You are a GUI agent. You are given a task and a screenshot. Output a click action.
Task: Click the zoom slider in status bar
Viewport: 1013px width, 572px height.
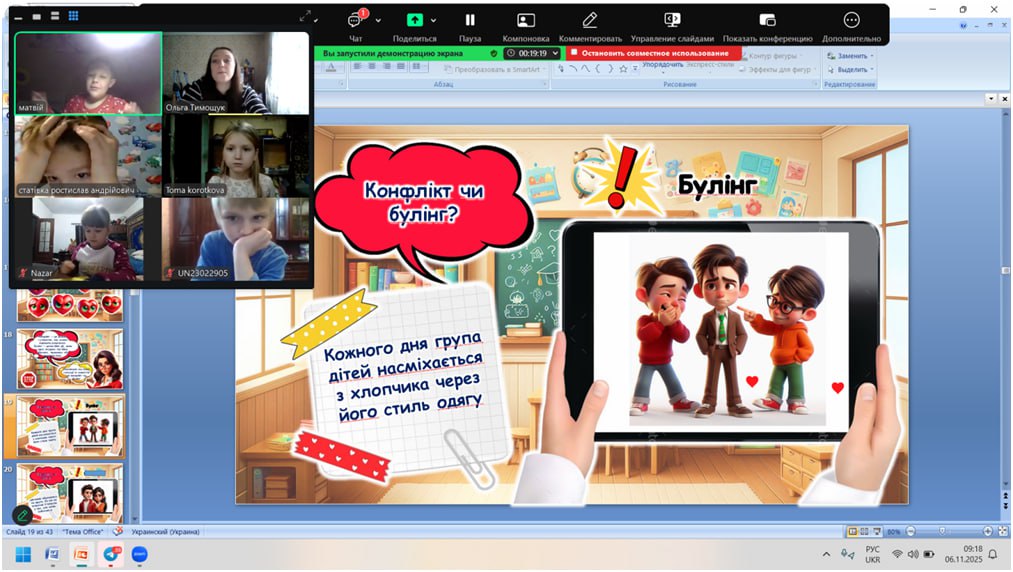pos(940,531)
